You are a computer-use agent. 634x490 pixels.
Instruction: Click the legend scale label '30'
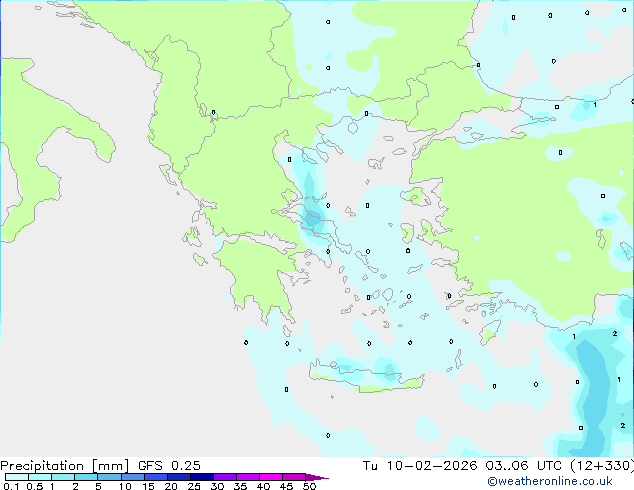pyautogui.click(x=217, y=486)
